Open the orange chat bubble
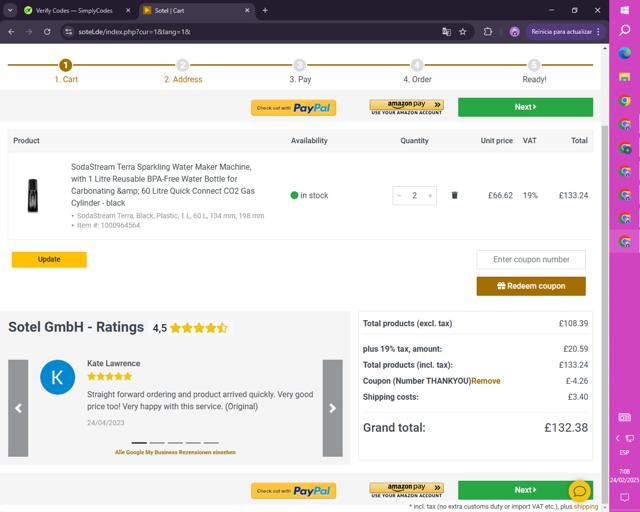Image resolution: width=640 pixels, height=512 pixels. (x=580, y=491)
